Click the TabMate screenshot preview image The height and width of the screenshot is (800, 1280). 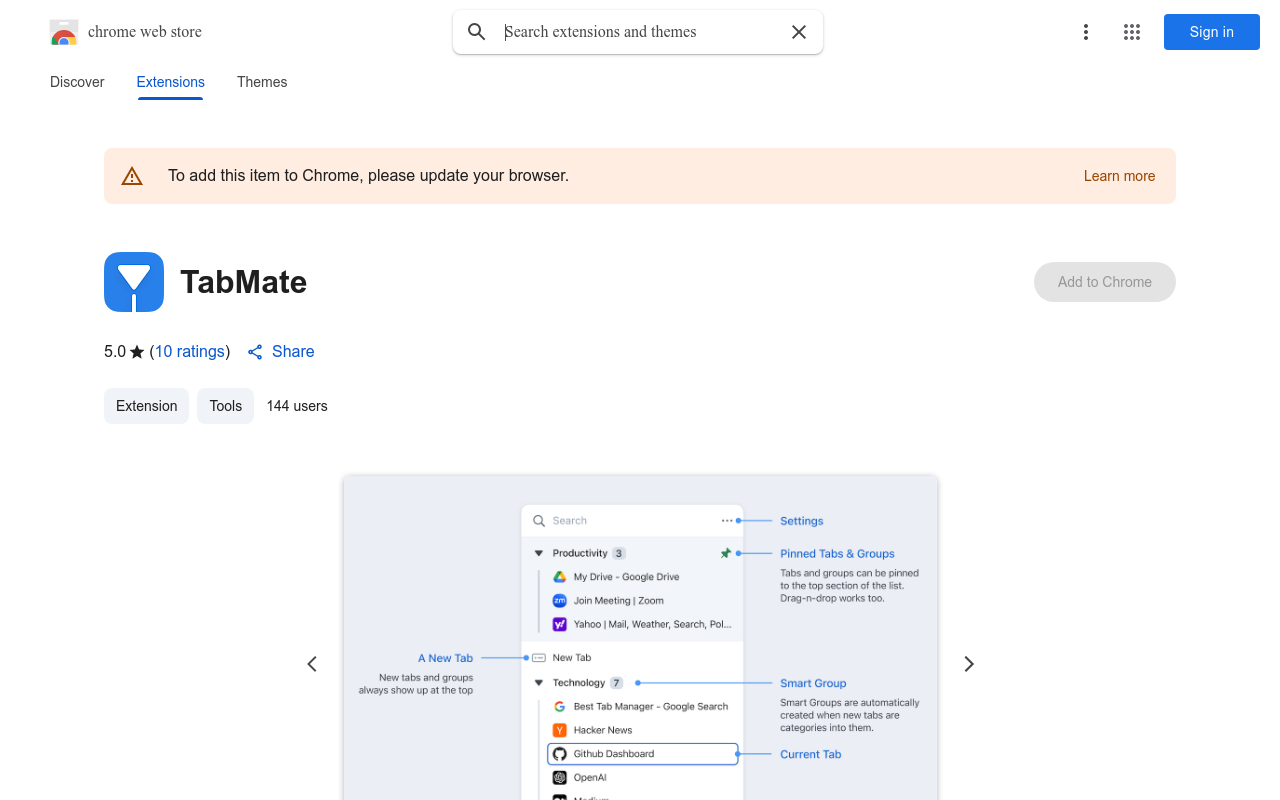(640, 637)
